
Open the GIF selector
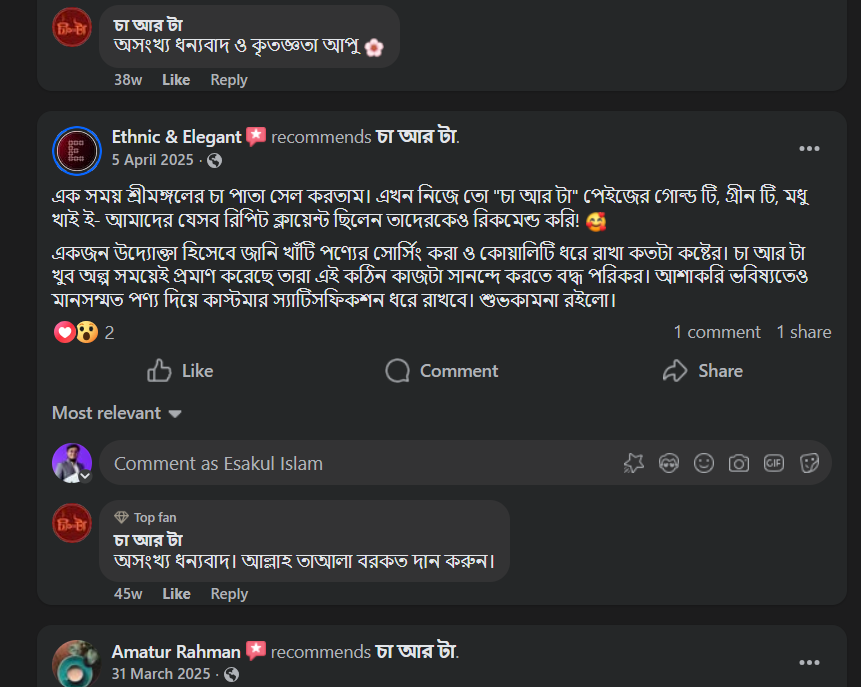click(774, 463)
